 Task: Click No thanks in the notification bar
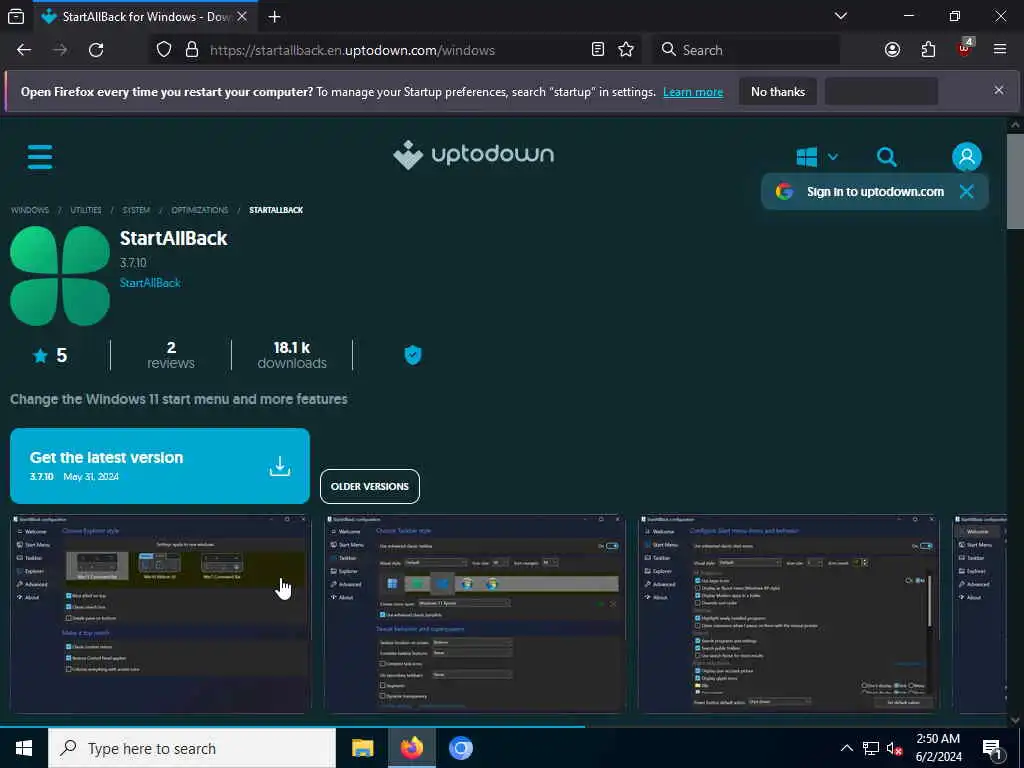[778, 91]
